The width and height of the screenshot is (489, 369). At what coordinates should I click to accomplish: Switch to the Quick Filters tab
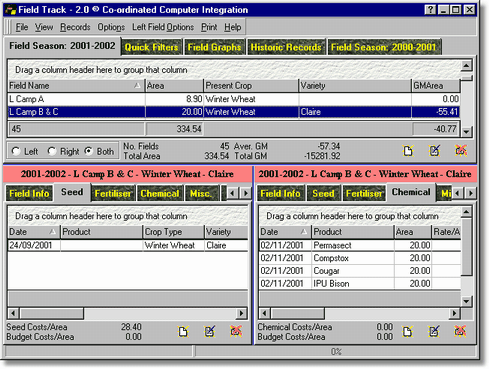coord(151,47)
